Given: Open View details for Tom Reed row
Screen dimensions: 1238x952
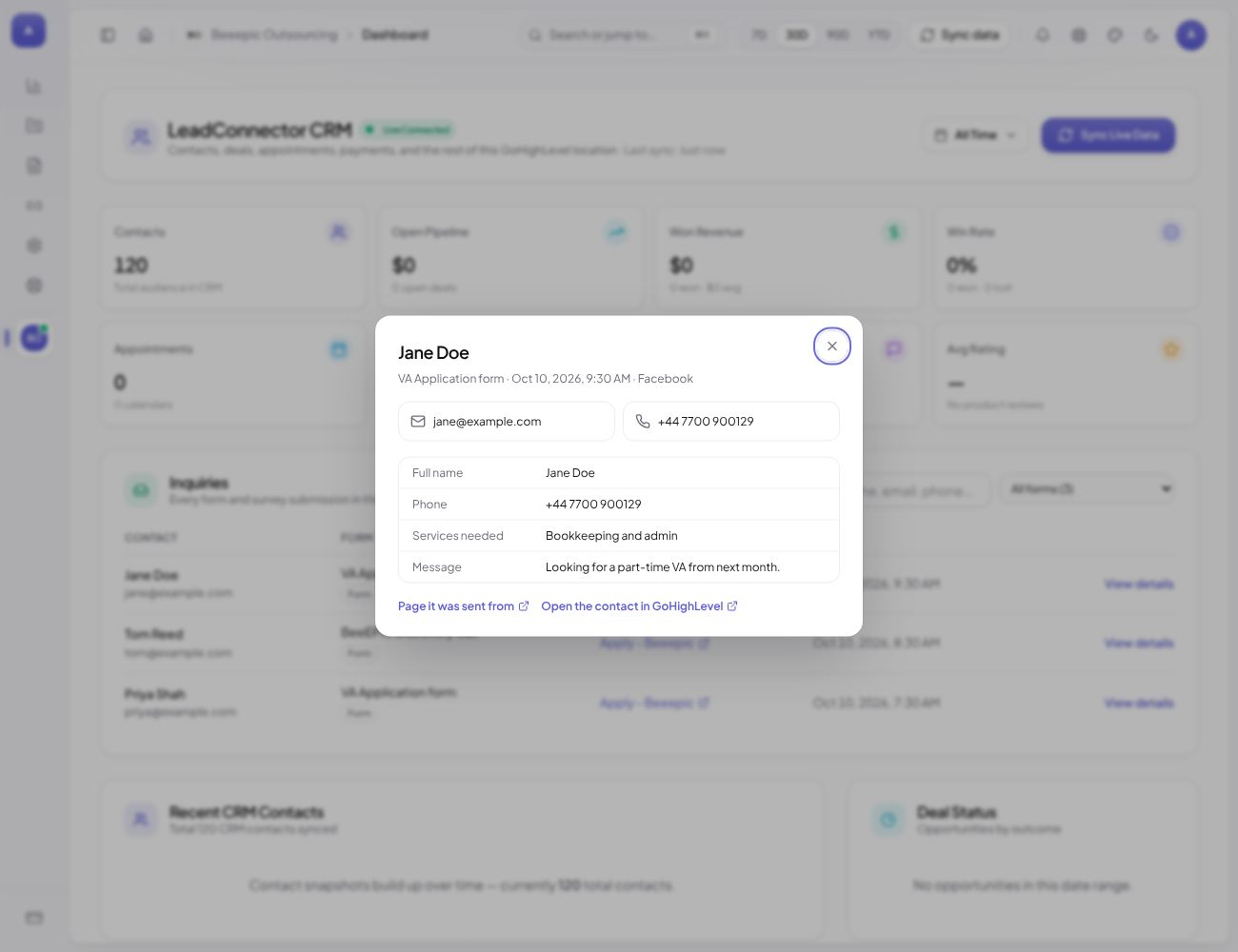Looking at the screenshot, I should tap(1139, 644).
